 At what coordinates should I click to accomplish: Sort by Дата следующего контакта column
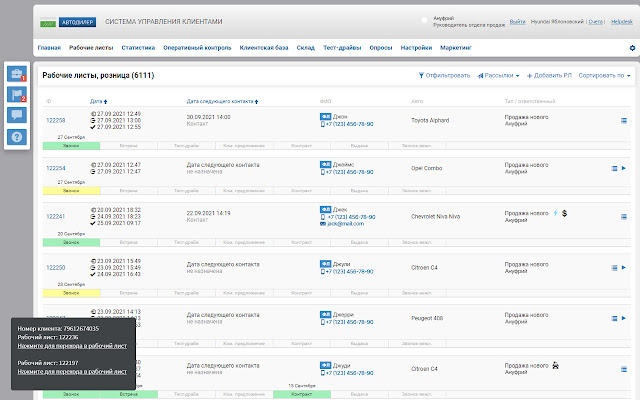click(222, 101)
